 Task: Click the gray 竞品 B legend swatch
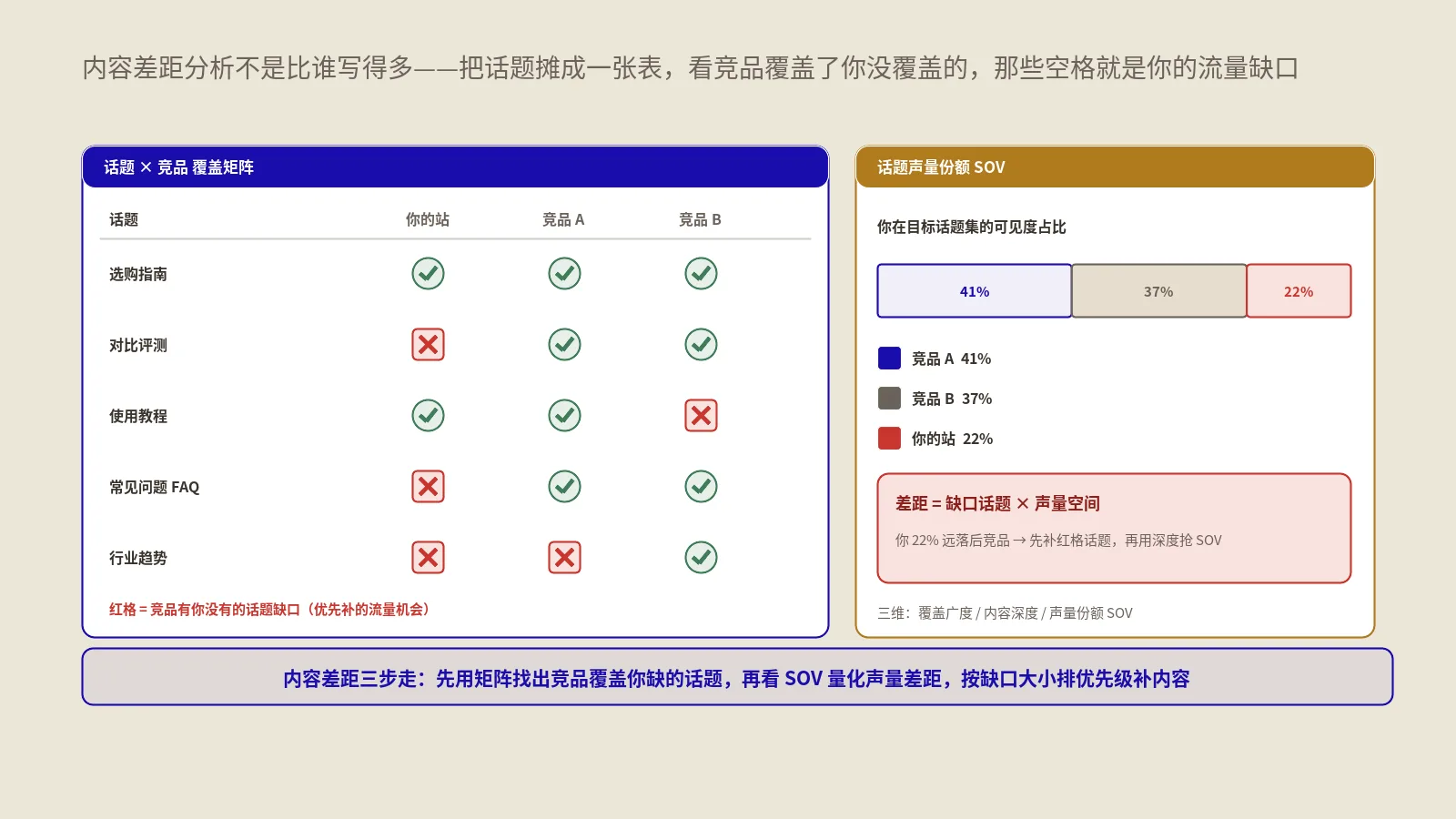click(x=889, y=398)
